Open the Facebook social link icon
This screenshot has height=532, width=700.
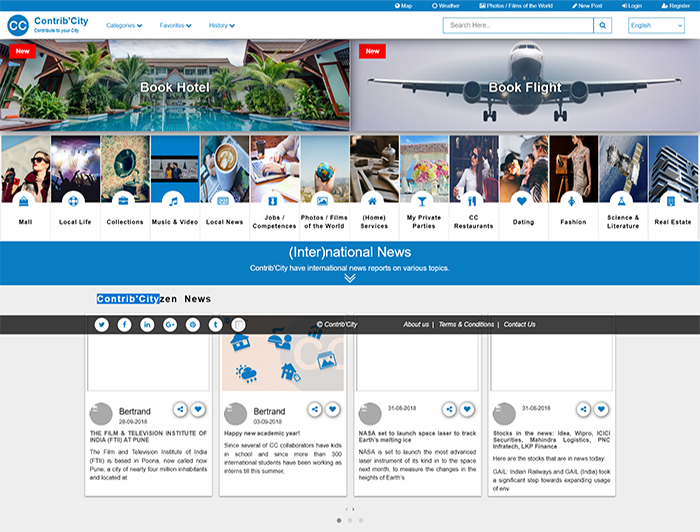tap(124, 325)
